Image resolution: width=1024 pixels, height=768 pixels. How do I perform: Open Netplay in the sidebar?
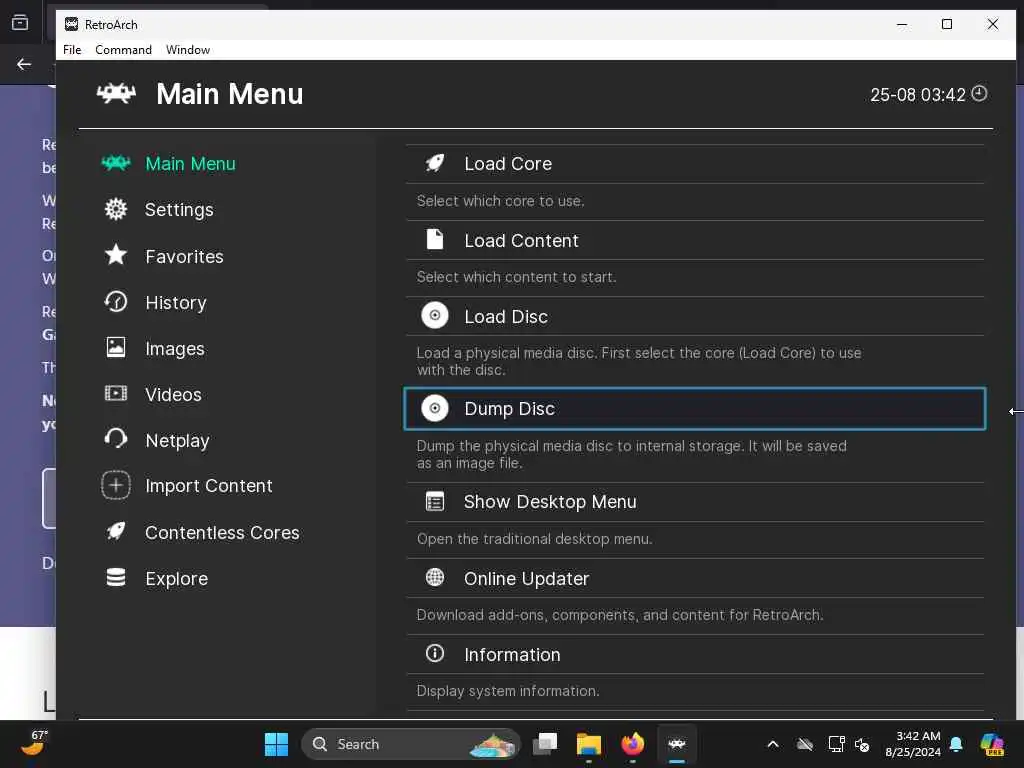coord(177,441)
